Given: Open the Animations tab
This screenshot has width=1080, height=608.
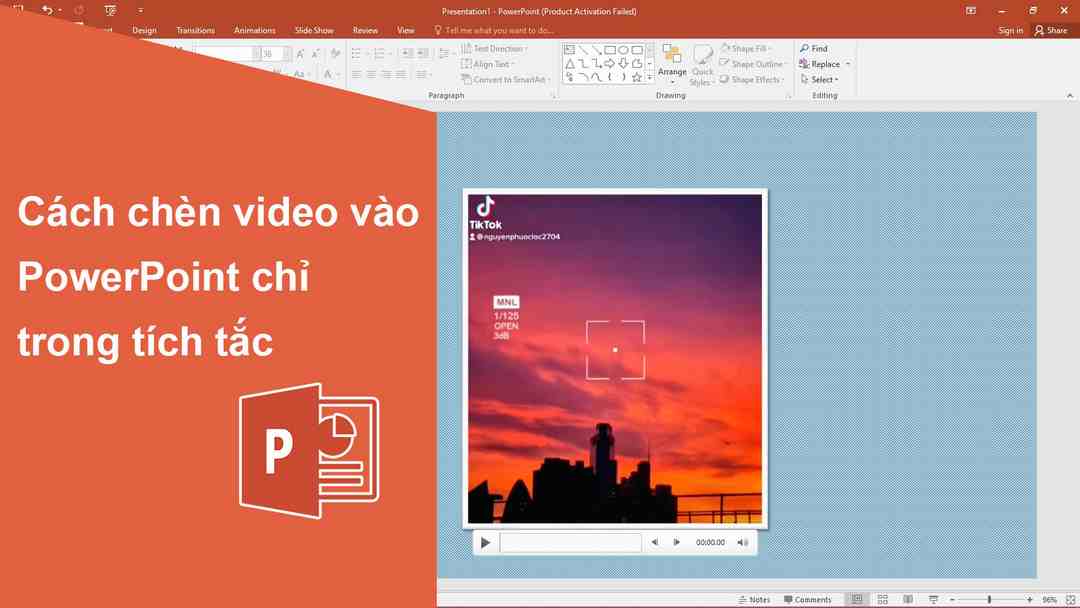Looking at the screenshot, I should [x=254, y=30].
